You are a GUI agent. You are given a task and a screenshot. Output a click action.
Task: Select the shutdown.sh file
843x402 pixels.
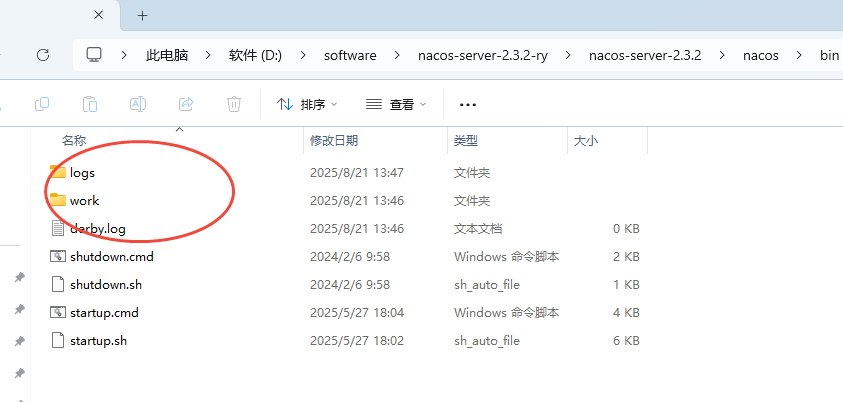[106, 285]
